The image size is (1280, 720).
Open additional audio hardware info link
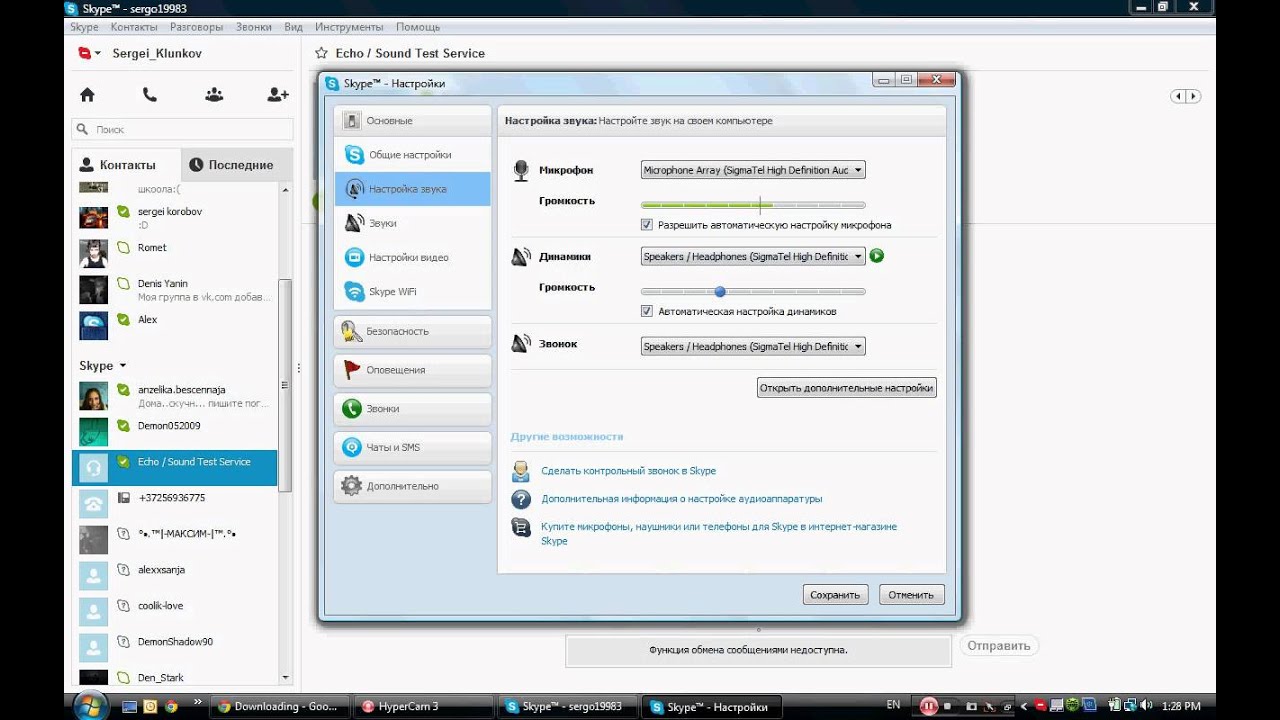tap(681, 499)
